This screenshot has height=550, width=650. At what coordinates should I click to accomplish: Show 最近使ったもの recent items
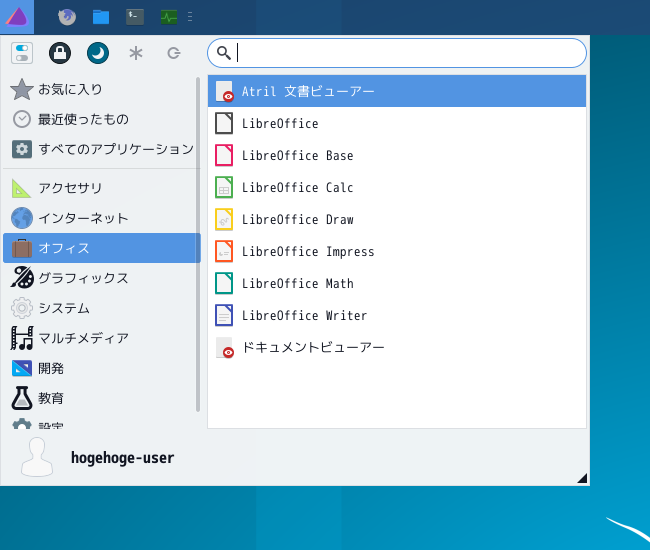(x=102, y=119)
